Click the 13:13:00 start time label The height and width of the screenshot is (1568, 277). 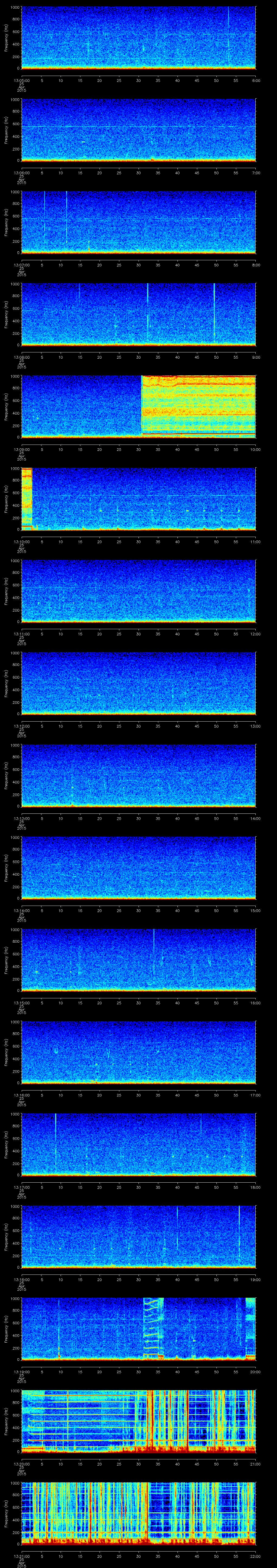21,818
